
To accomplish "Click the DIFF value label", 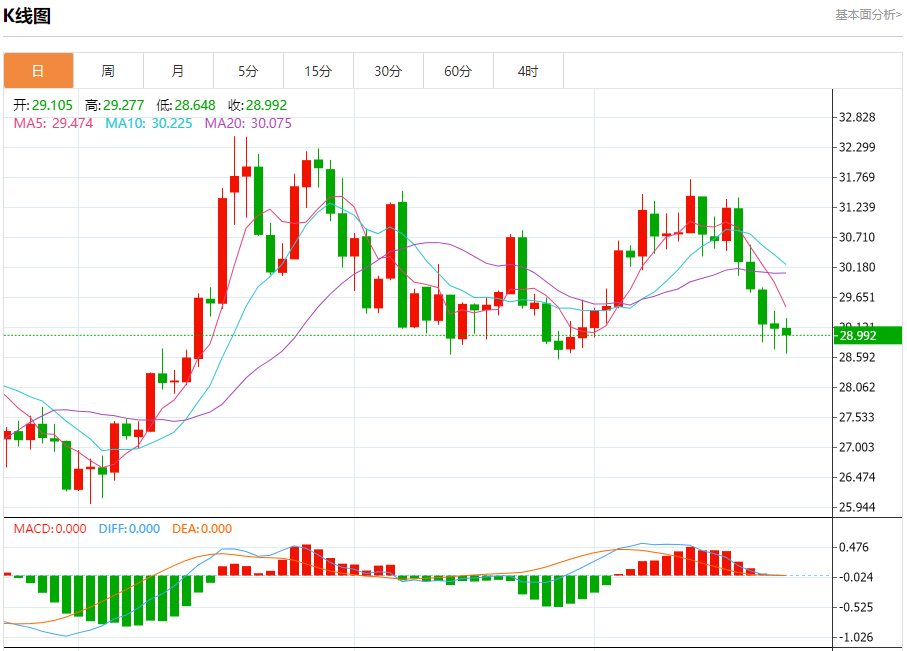I will tap(129, 529).
